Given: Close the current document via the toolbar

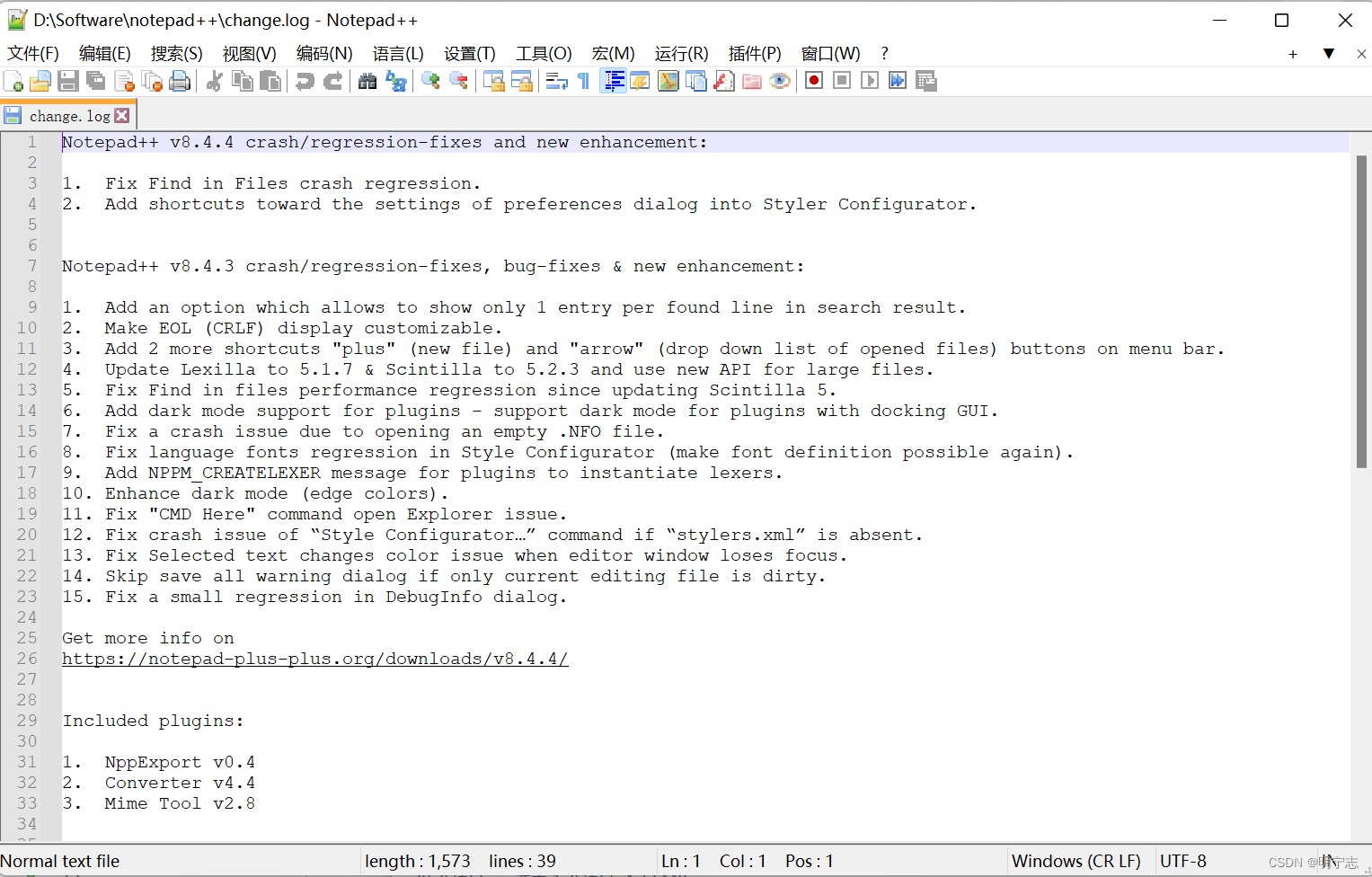Looking at the screenshot, I should click(x=124, y=81).
